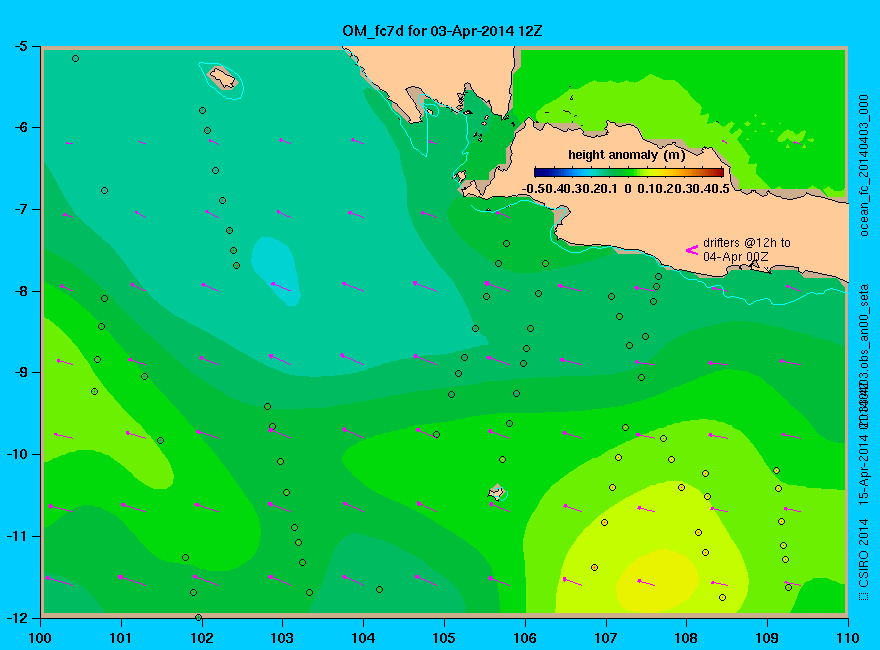Click the 110 longitude axis label

pyautogui.click(x=848, y=638)
